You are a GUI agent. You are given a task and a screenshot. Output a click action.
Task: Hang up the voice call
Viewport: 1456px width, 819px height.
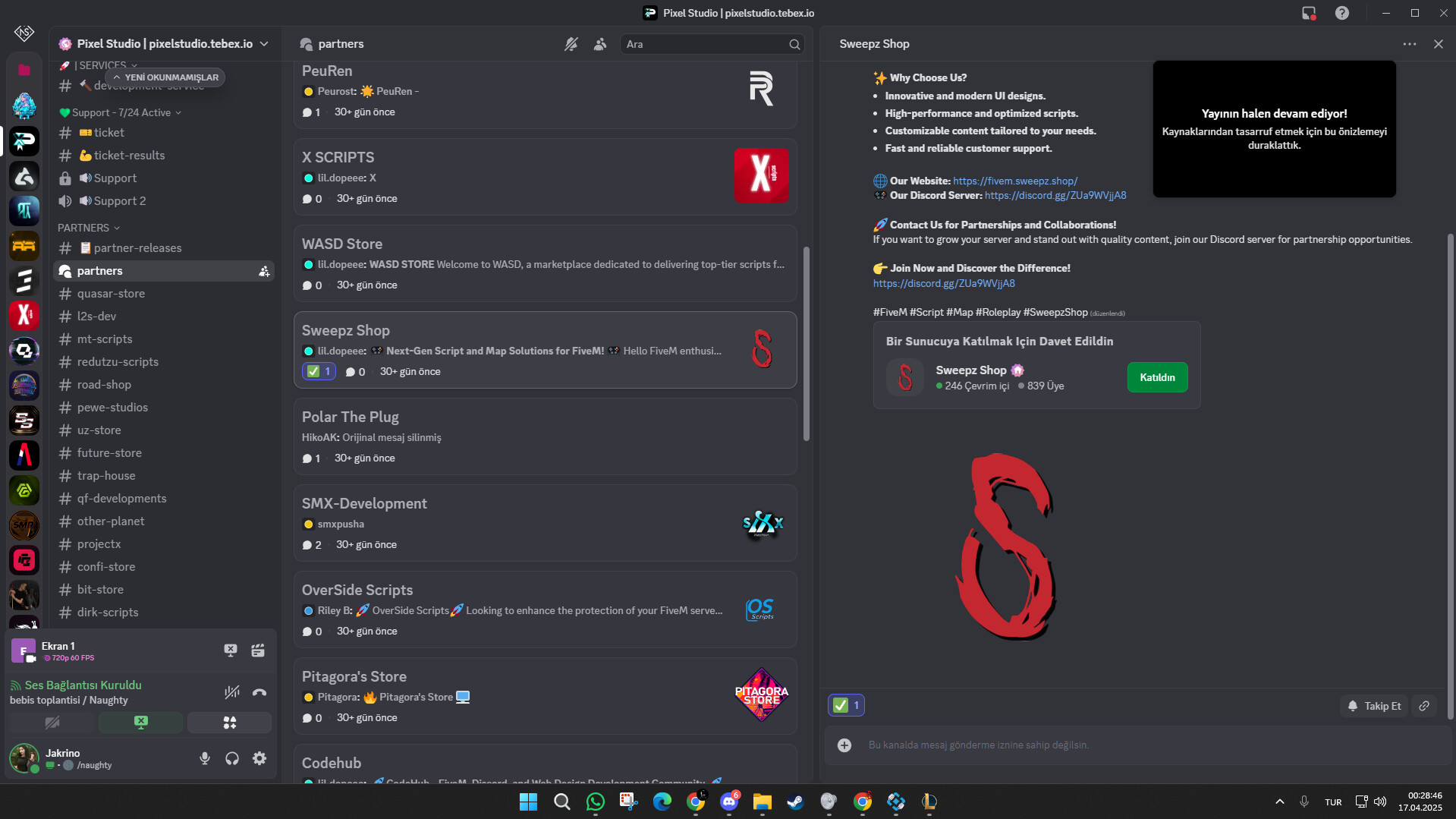(x=259, y=692)
